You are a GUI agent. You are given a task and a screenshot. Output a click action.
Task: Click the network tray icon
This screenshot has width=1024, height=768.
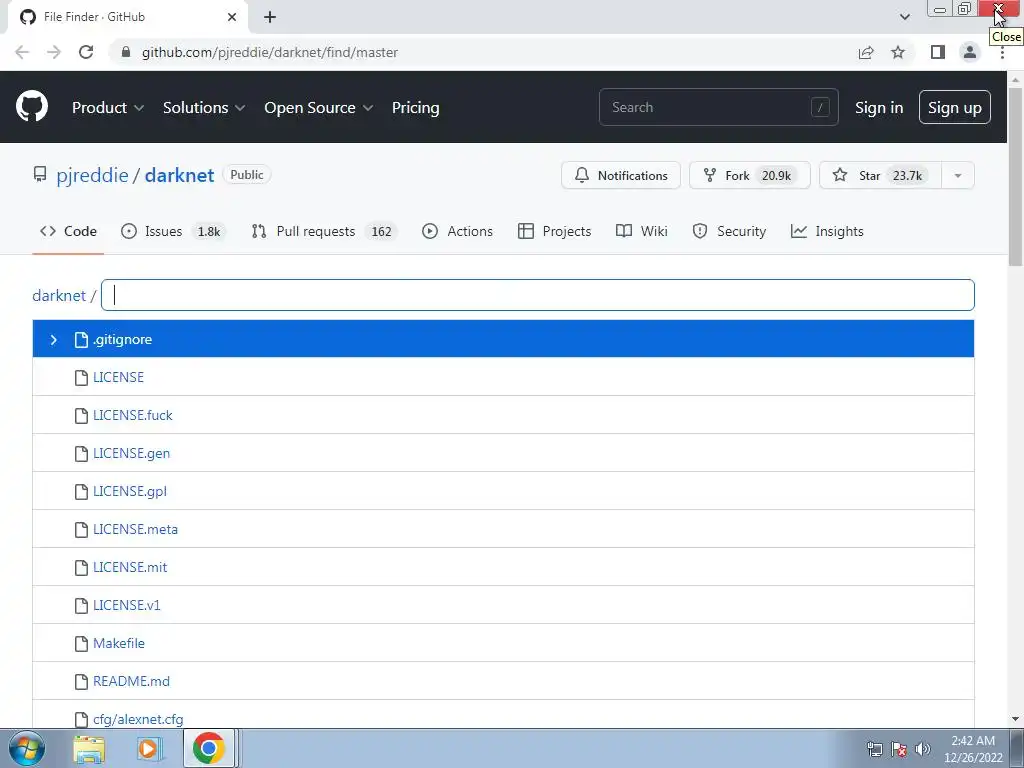pos(874,749)
